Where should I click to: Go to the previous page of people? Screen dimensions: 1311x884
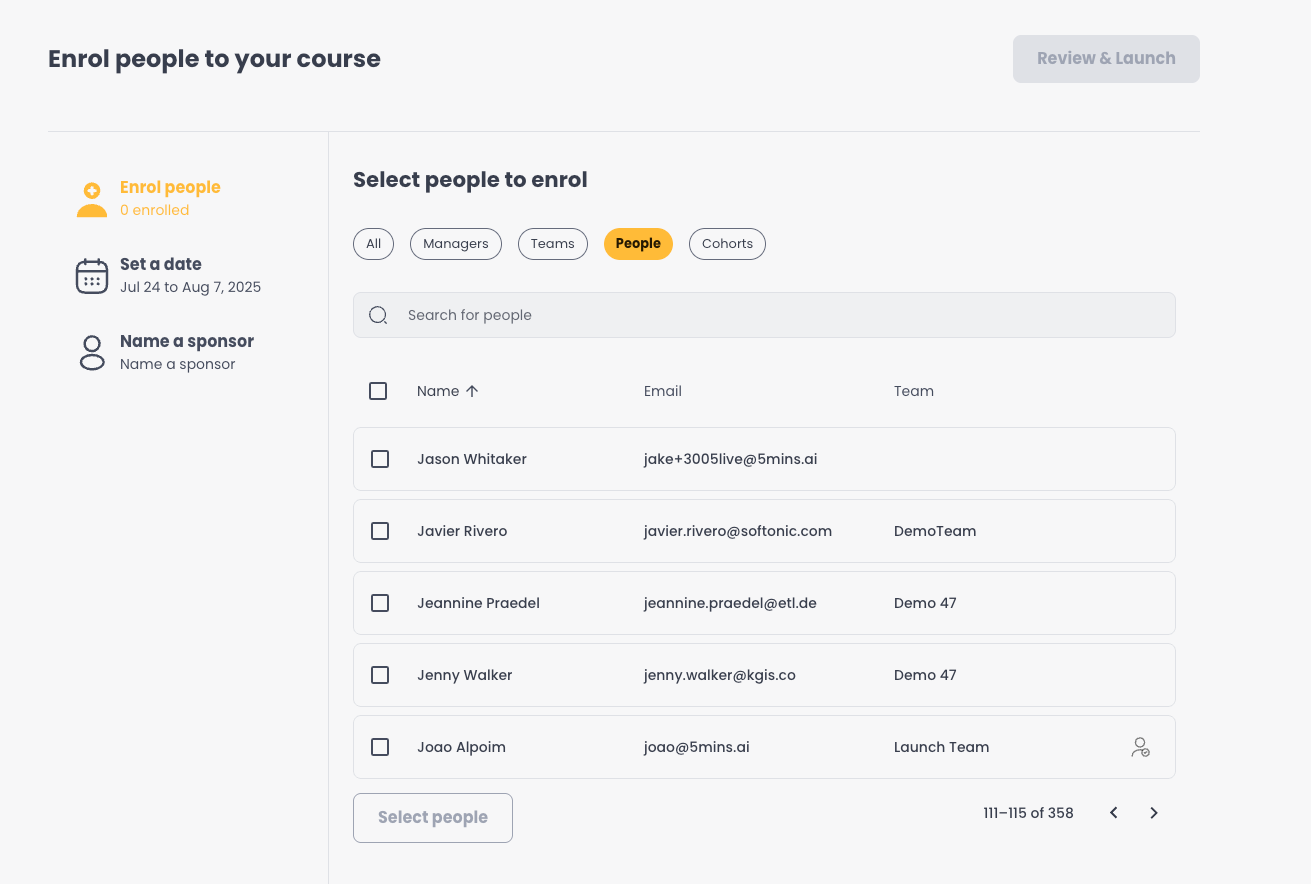click(1114, 813)
